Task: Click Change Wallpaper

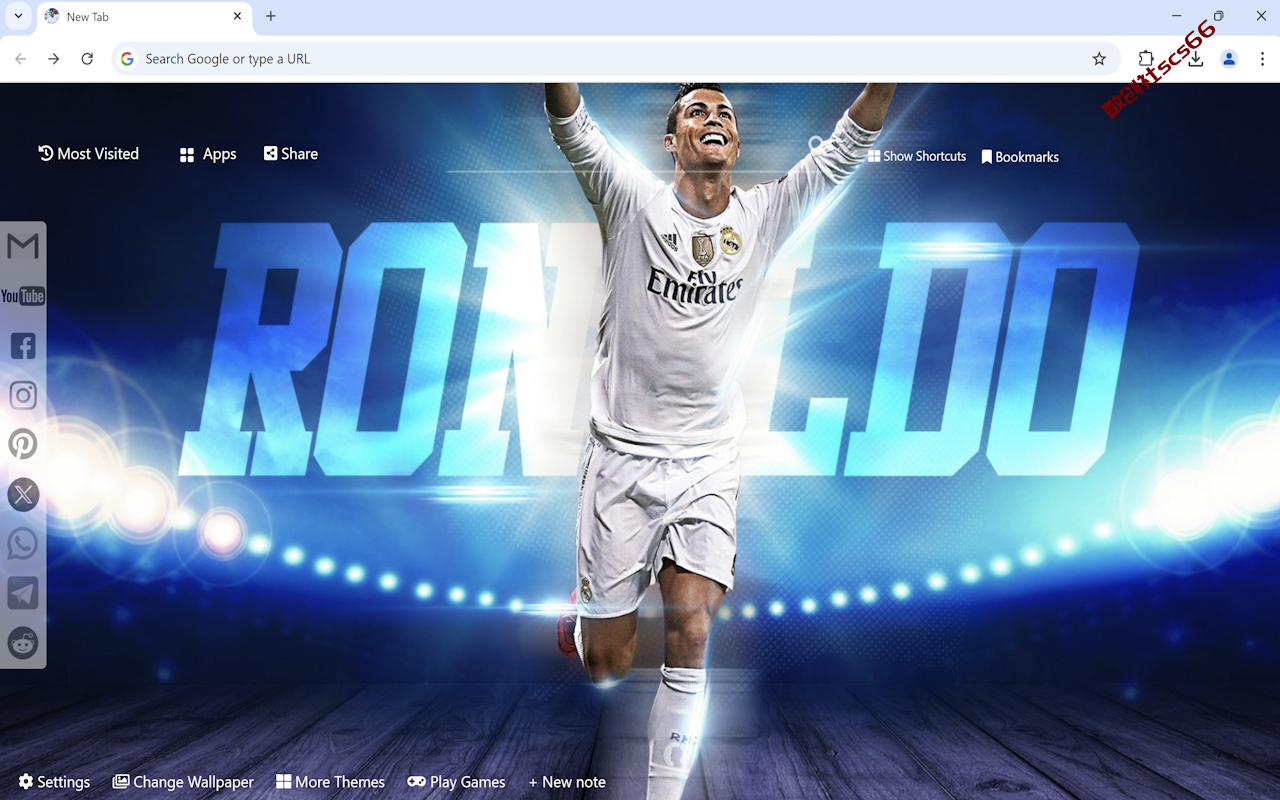Action: (x=183, y=782)
